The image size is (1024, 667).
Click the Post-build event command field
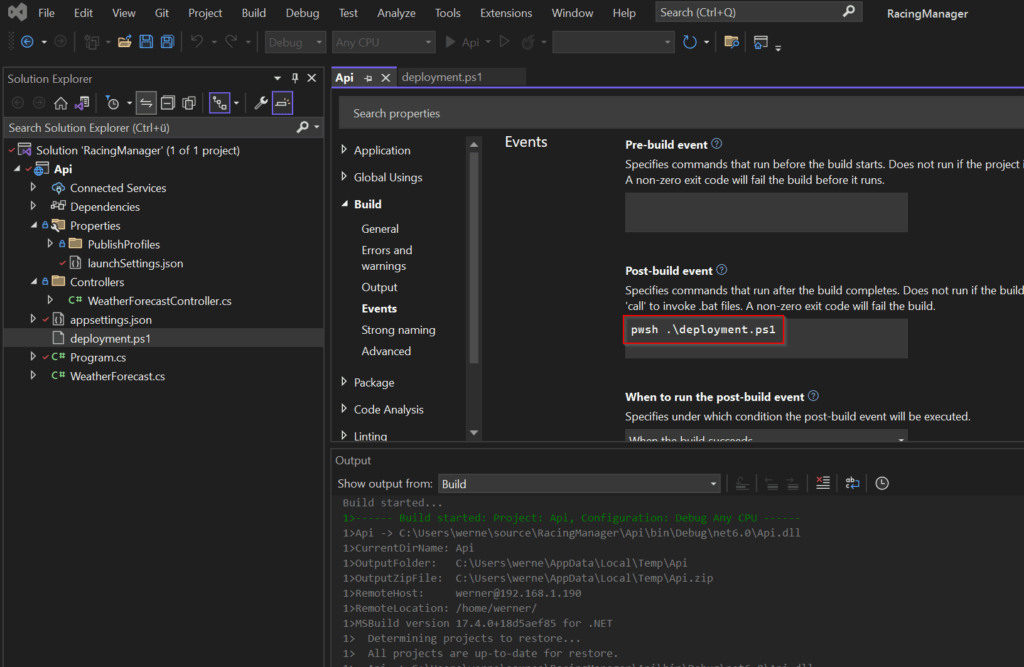(766, 338)
